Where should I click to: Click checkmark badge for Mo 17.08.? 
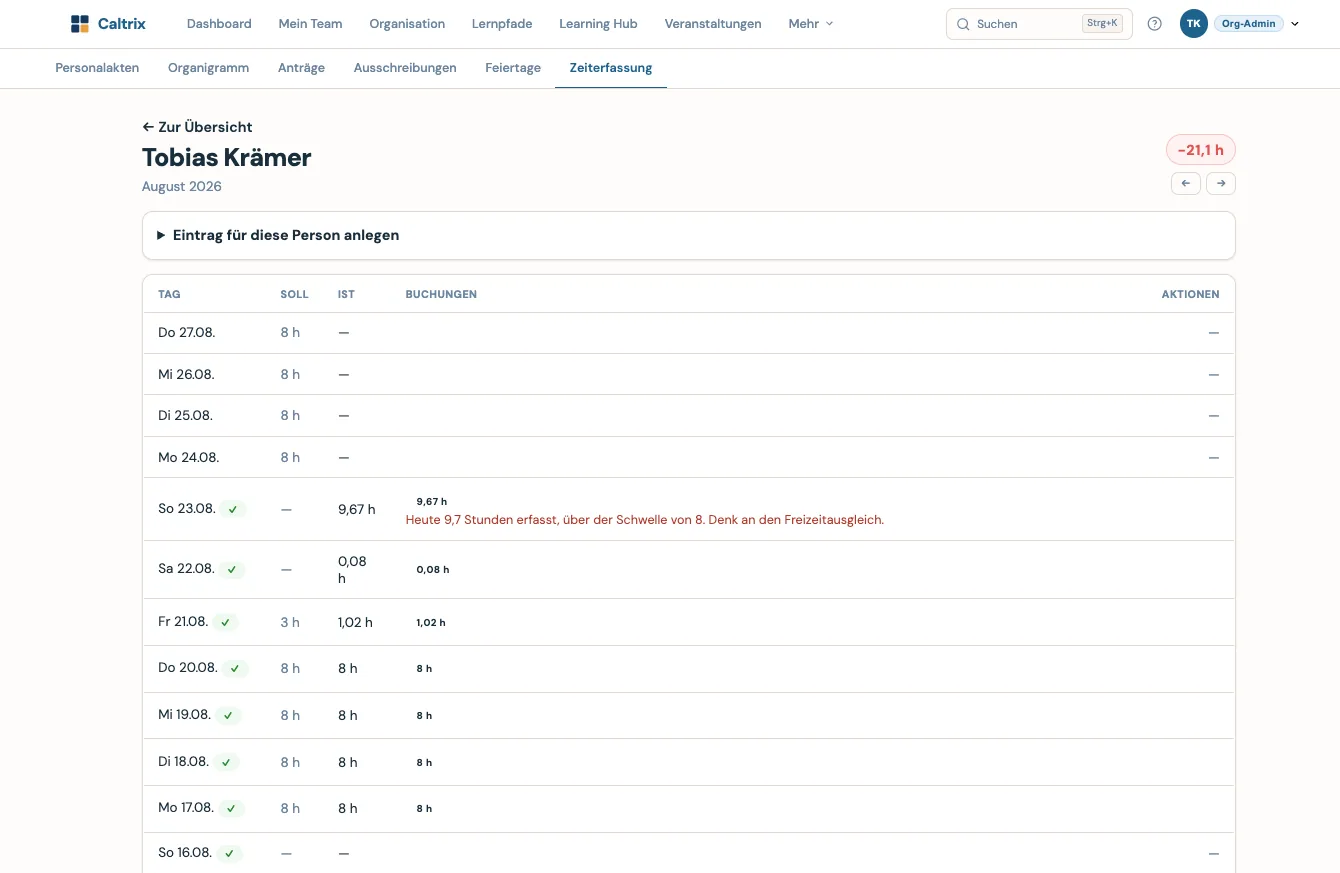point(232,808)
